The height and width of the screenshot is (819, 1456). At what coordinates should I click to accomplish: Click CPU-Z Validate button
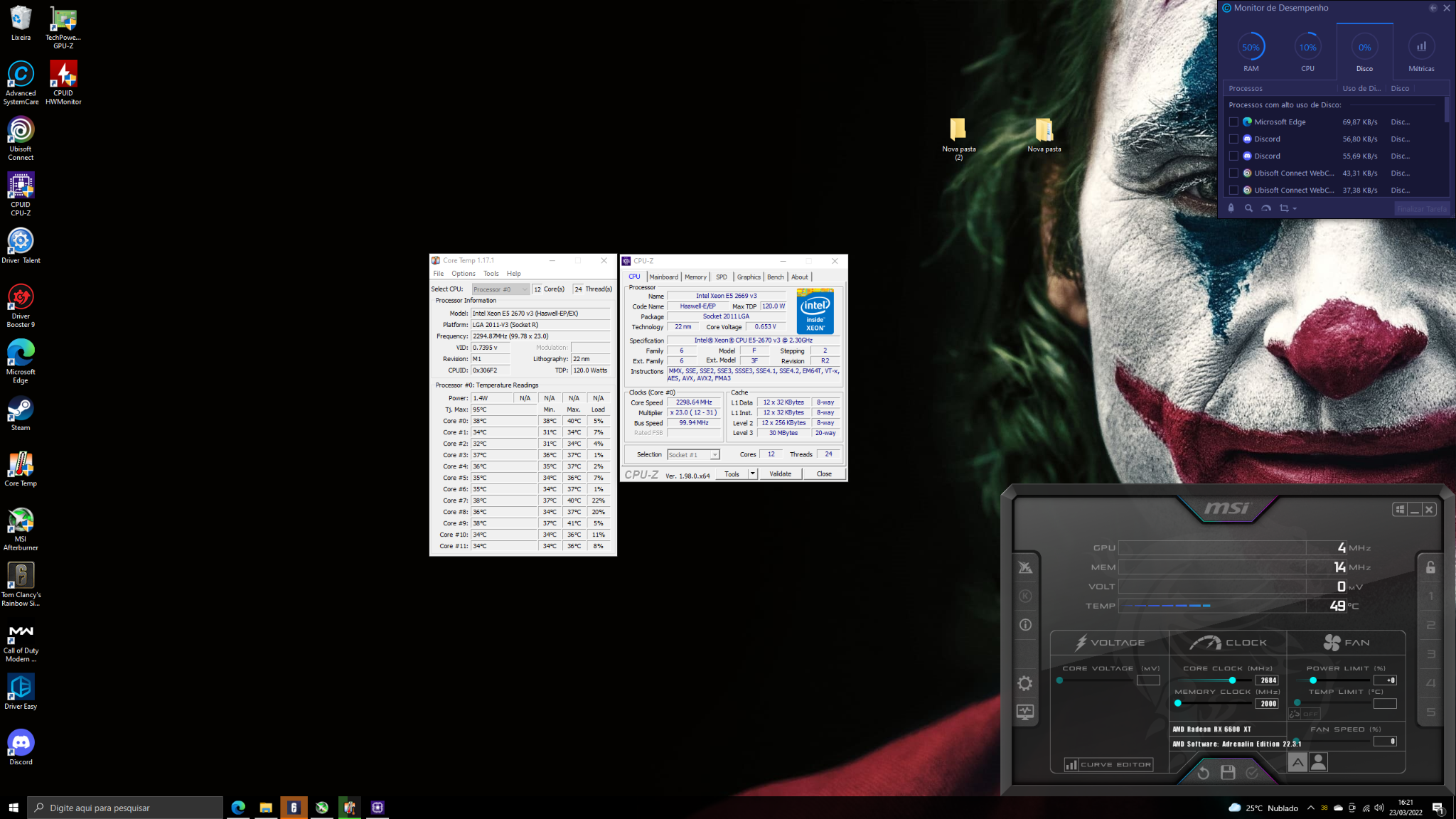pos(781,474)
